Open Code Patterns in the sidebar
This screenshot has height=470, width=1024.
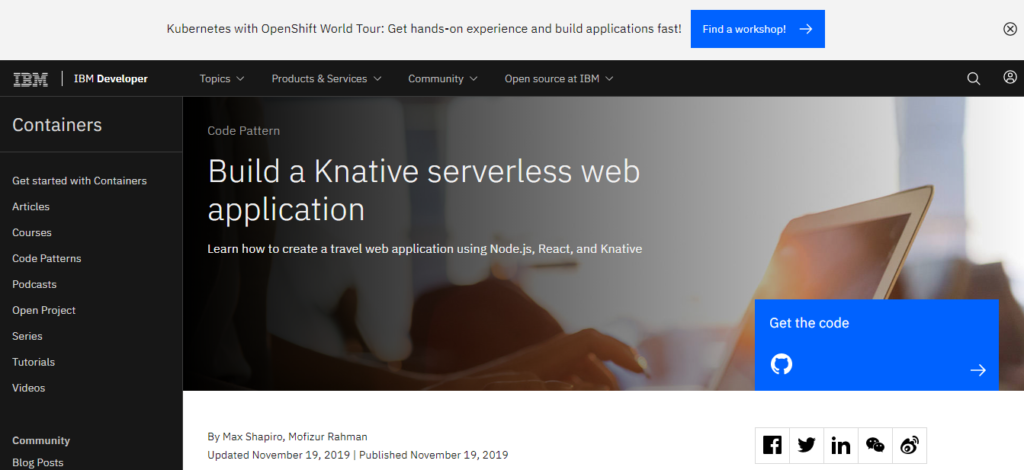46,258
